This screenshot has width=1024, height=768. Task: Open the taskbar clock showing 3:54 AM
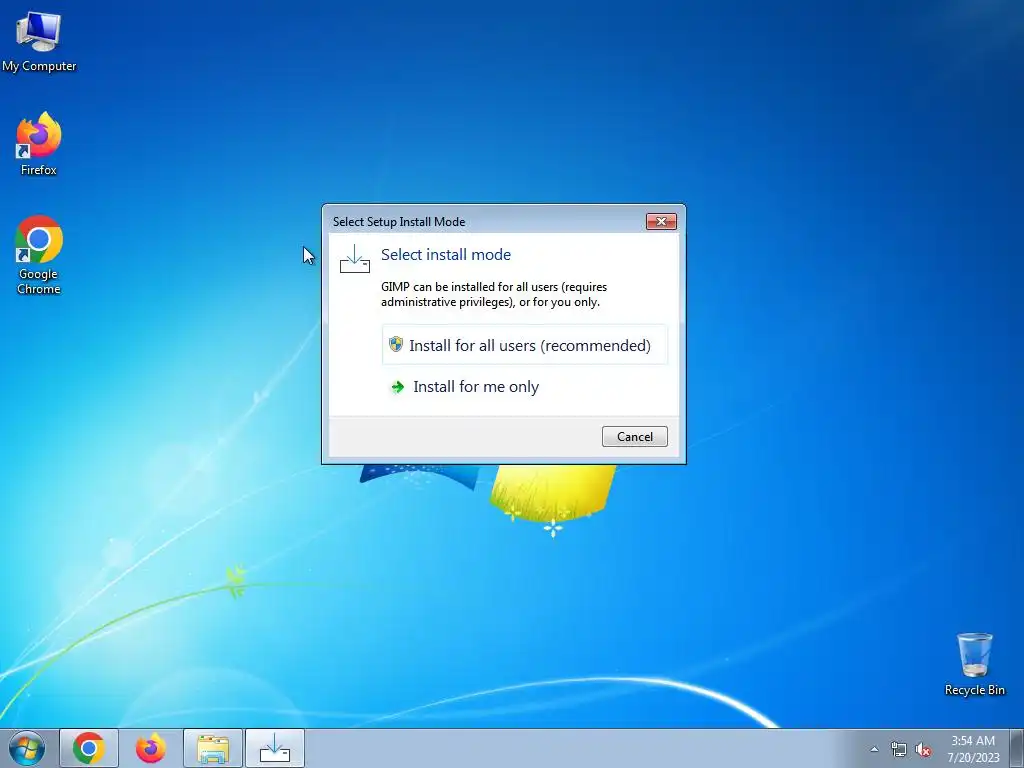point(973,748)
